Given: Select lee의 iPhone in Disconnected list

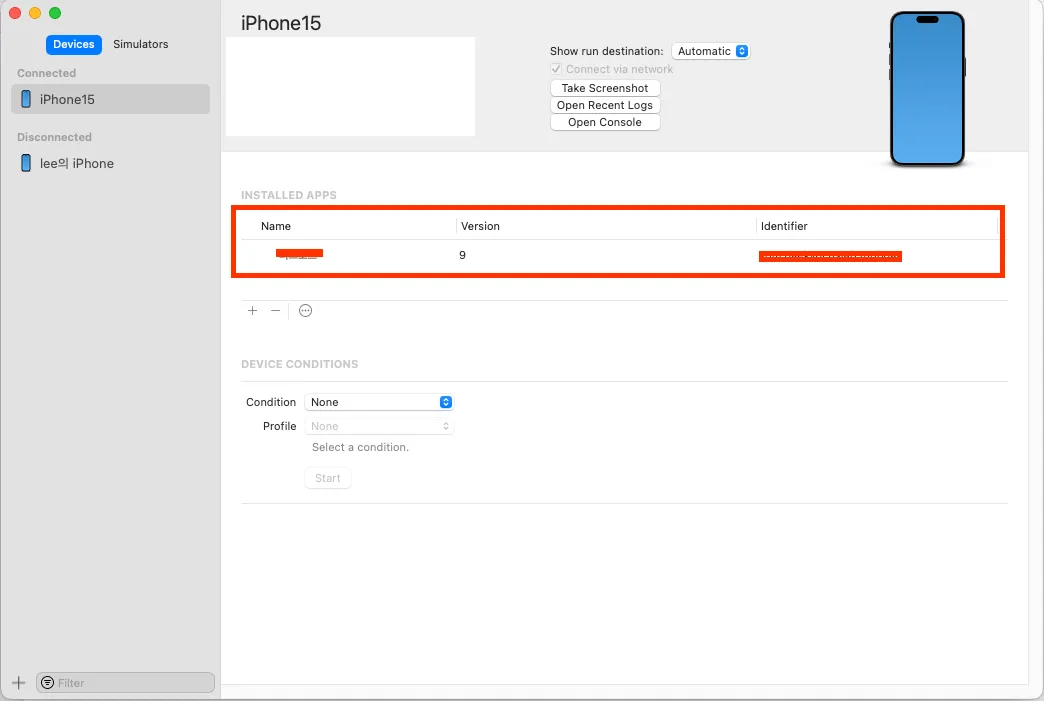Looking at the screenshot, I should [x=111, y=163].
